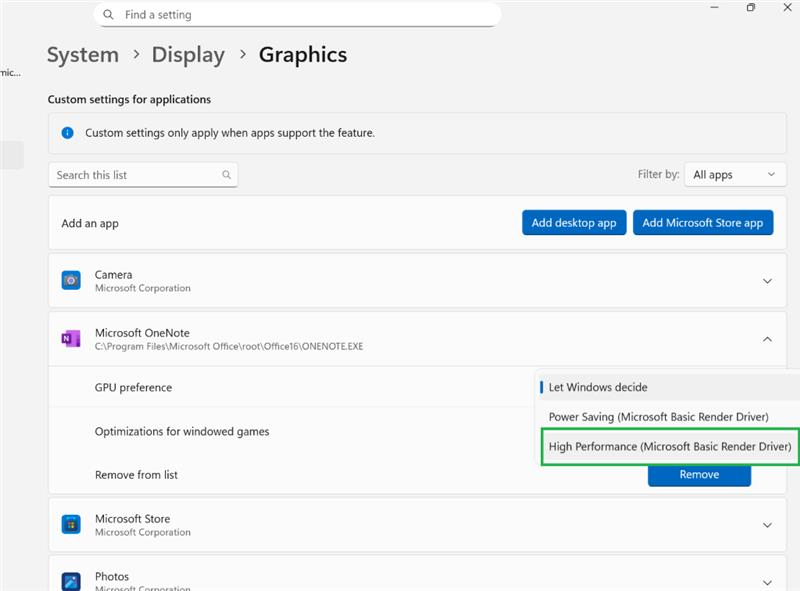Collapse the Microsoft OneNote row
Image resolution: width=800 pixels, height=591 pixels.
[x=767, y=339]
